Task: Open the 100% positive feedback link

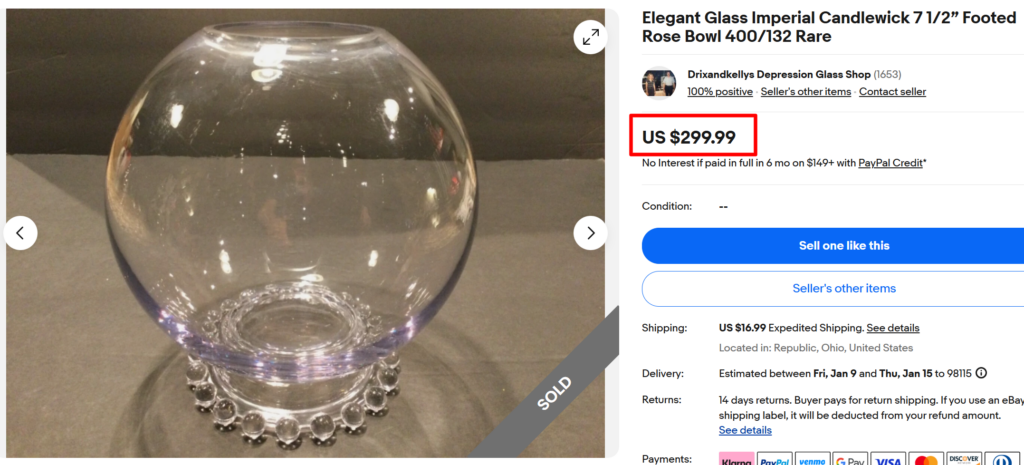Action: pyautogui.click(x=720, y=92)
